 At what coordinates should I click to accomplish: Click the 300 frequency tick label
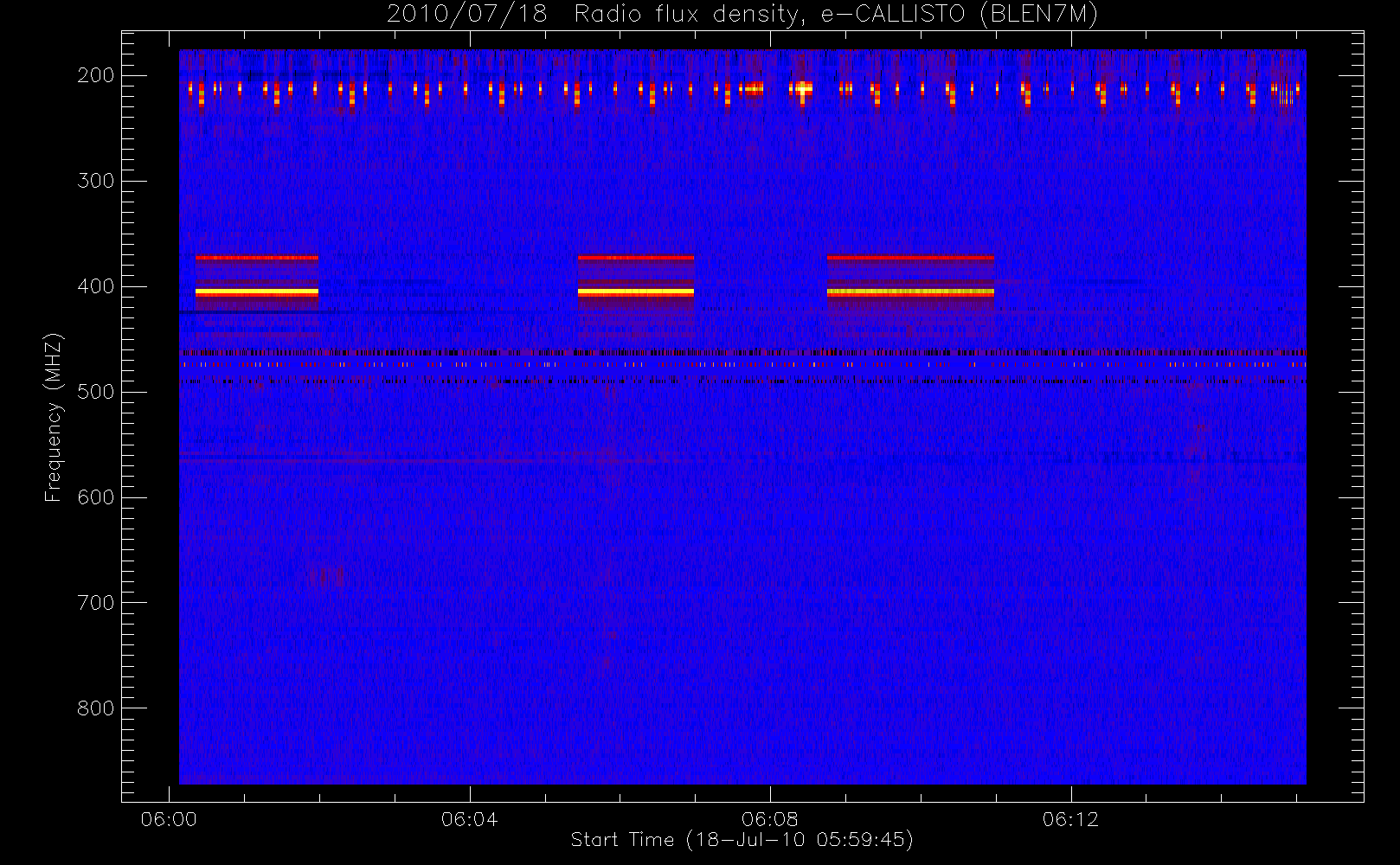click(x=96, y=181)
